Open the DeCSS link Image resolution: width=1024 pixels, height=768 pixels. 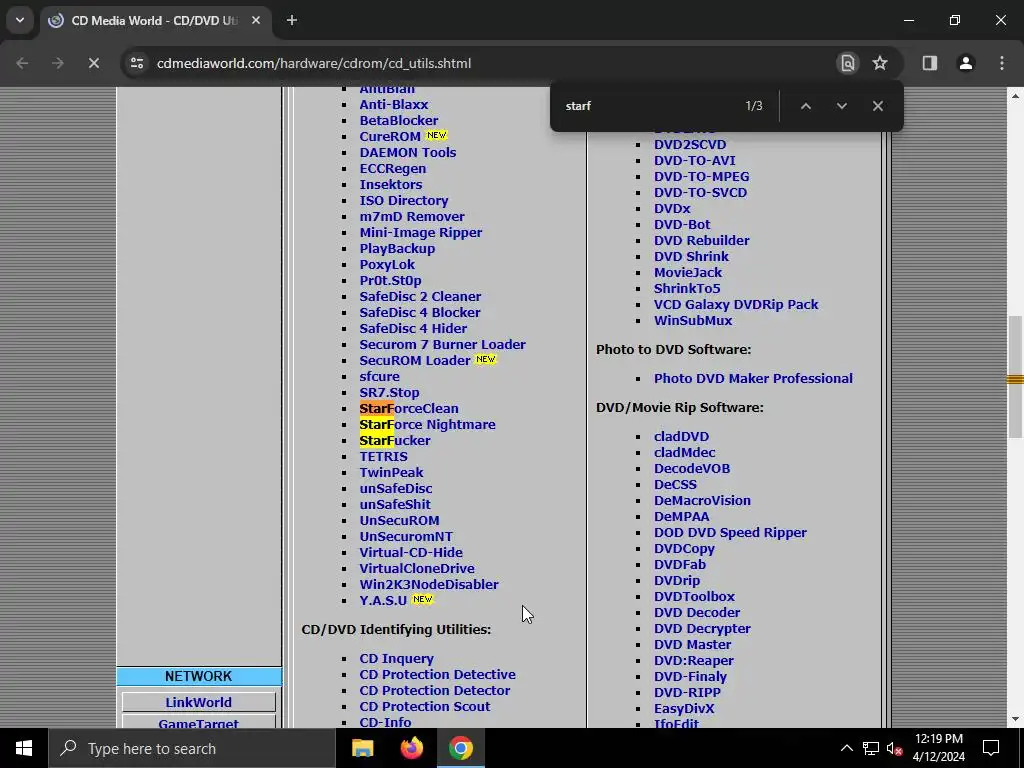click(x=675, y=485)
